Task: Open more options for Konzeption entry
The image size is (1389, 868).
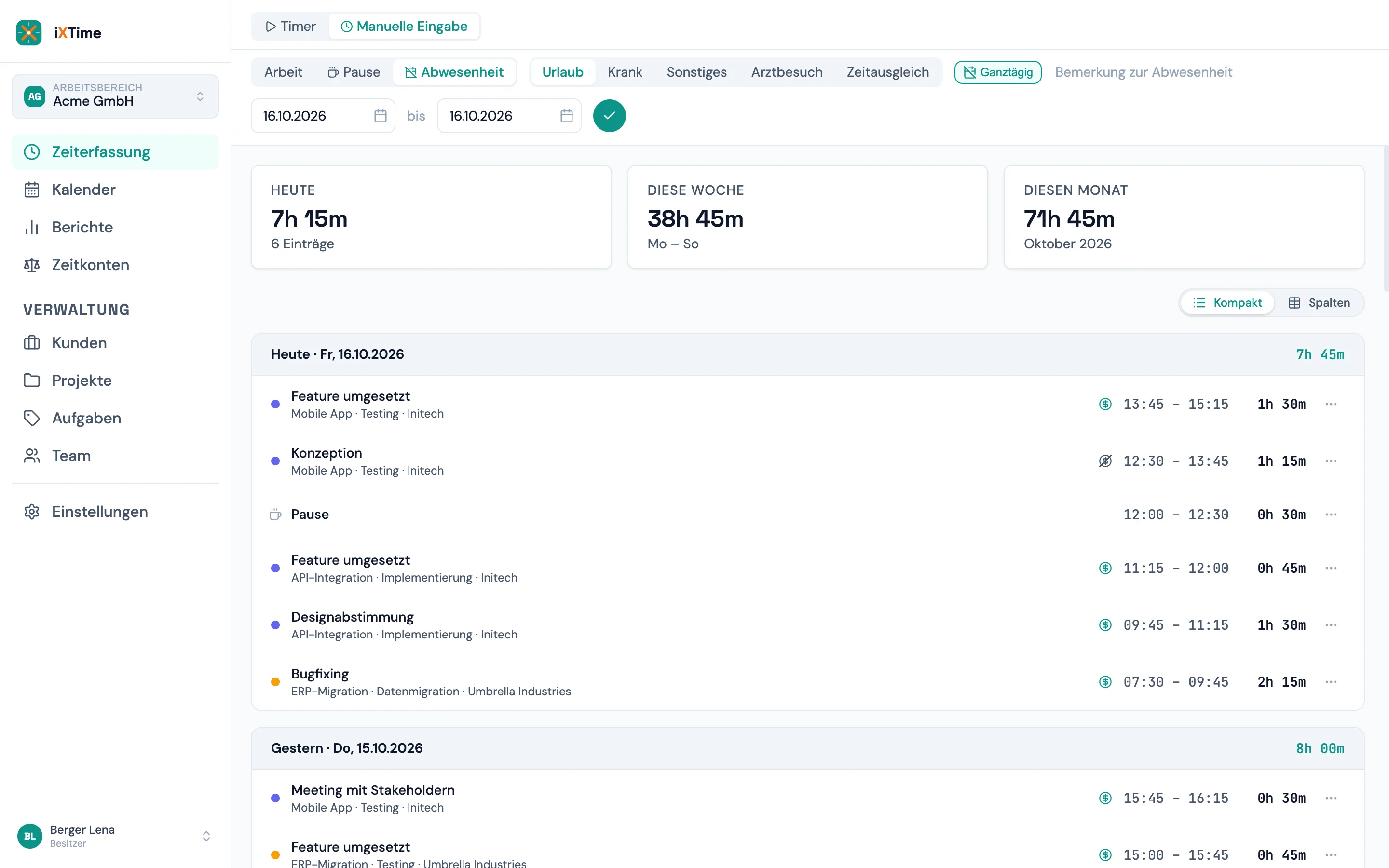Action: [x=1331, y=461]
